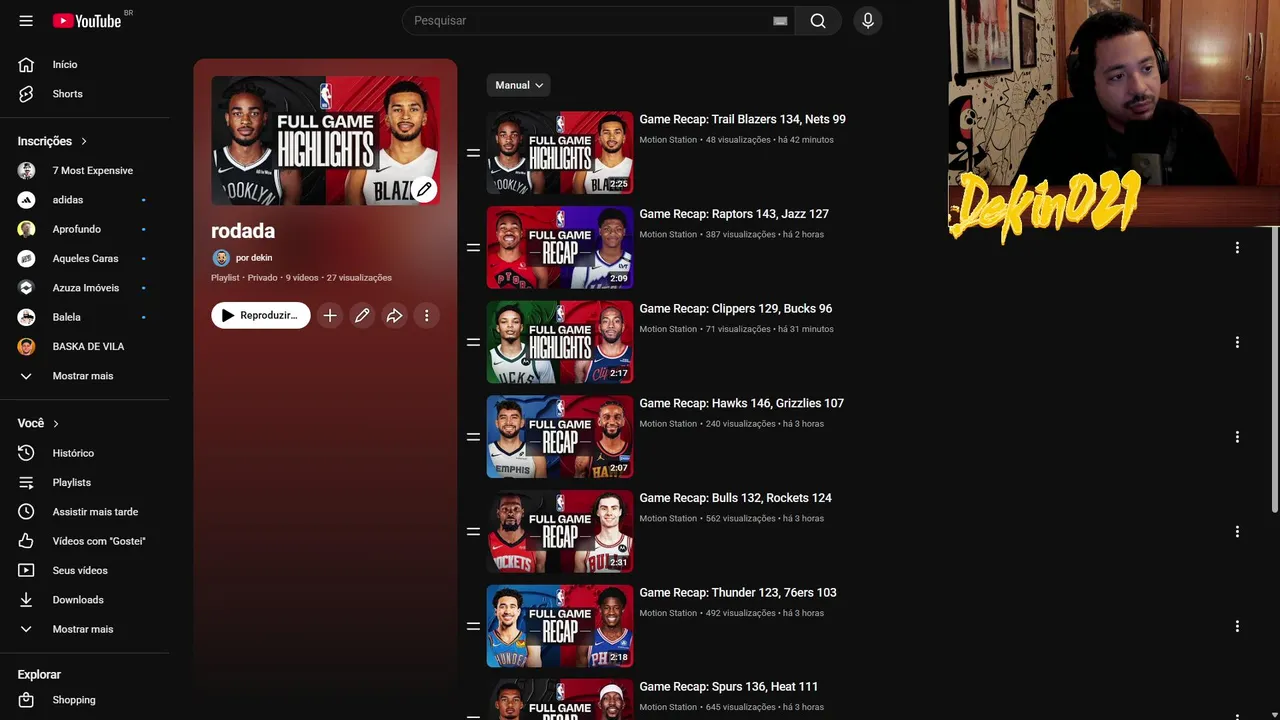Screen dimensions: 1280x720
Task: Play Hawks 146, Grizzlies 107 thumbnail
Action: pyautogui.click(x=560, y=437)
